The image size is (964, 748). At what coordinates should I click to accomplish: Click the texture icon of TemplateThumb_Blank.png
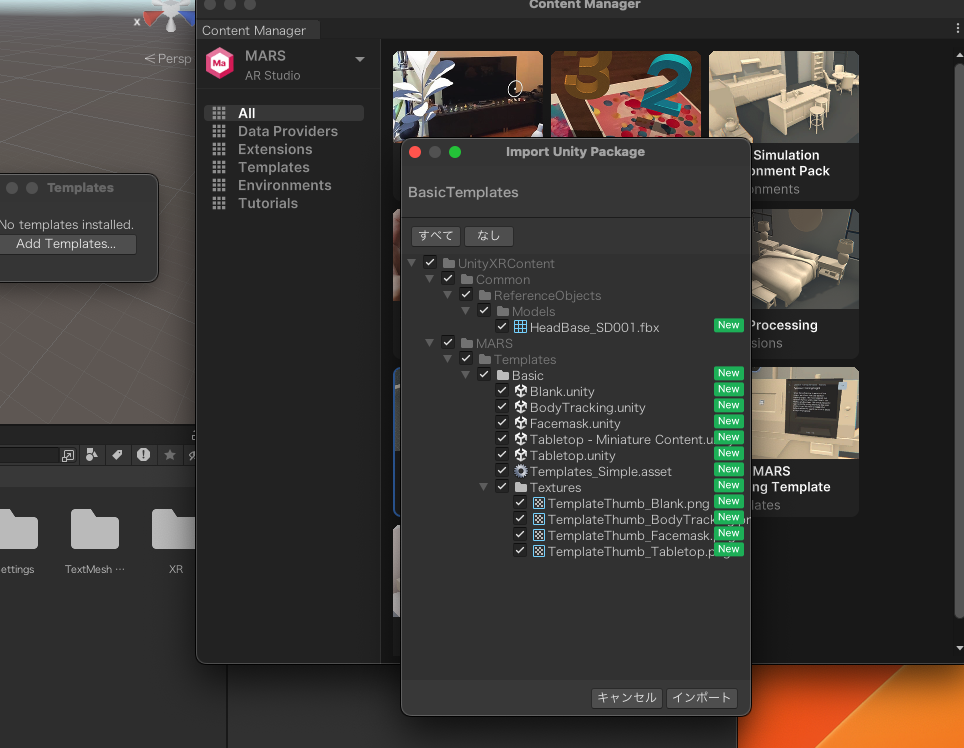pos(539,503)
